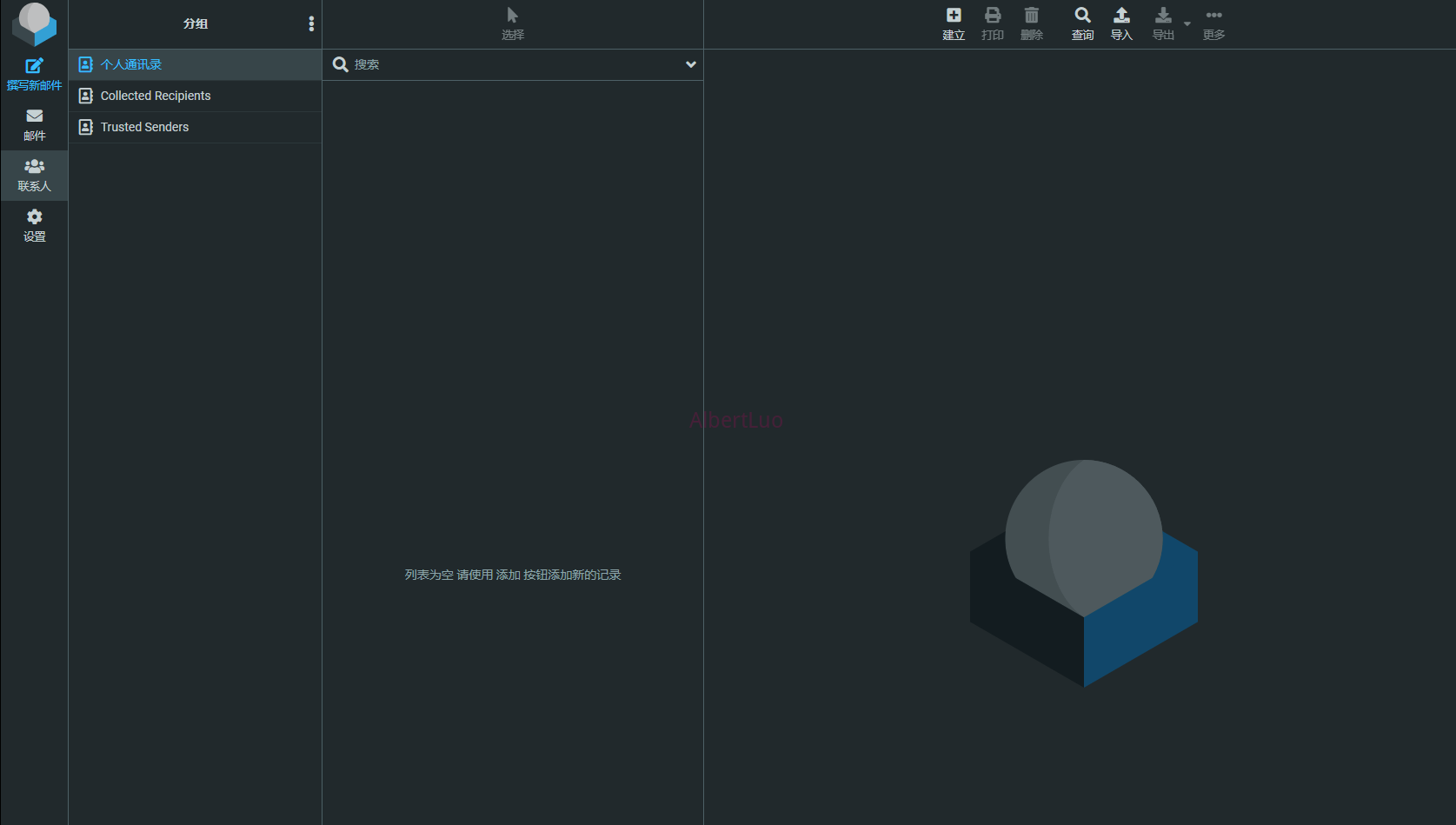1456x825 pixels.
Task: Open the Export dropdown arrow
Action: [x=1187, y=24]
